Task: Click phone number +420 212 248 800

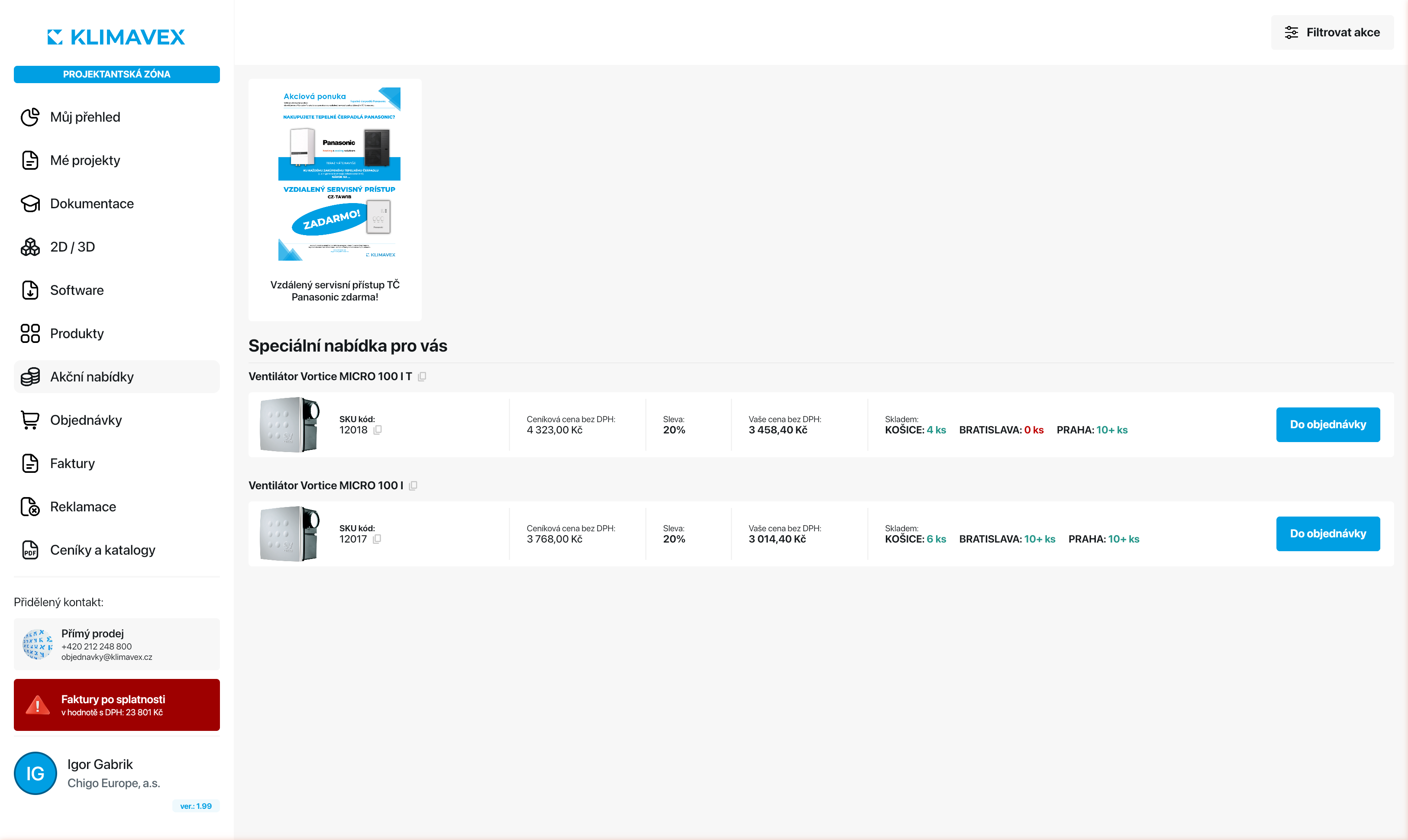Action: click(x=96, y=646)
